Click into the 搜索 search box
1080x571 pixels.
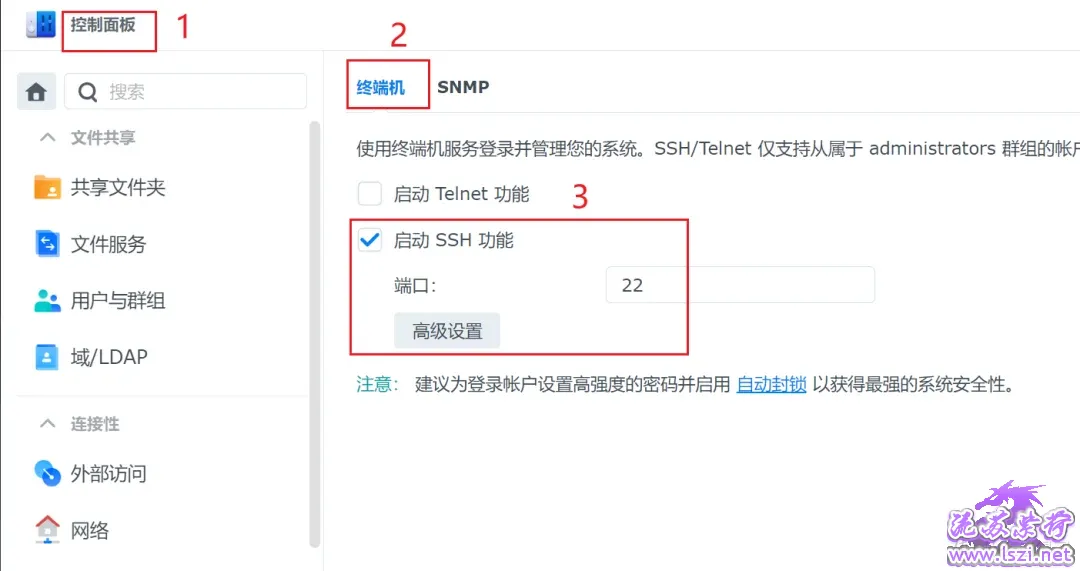(185, 92)
